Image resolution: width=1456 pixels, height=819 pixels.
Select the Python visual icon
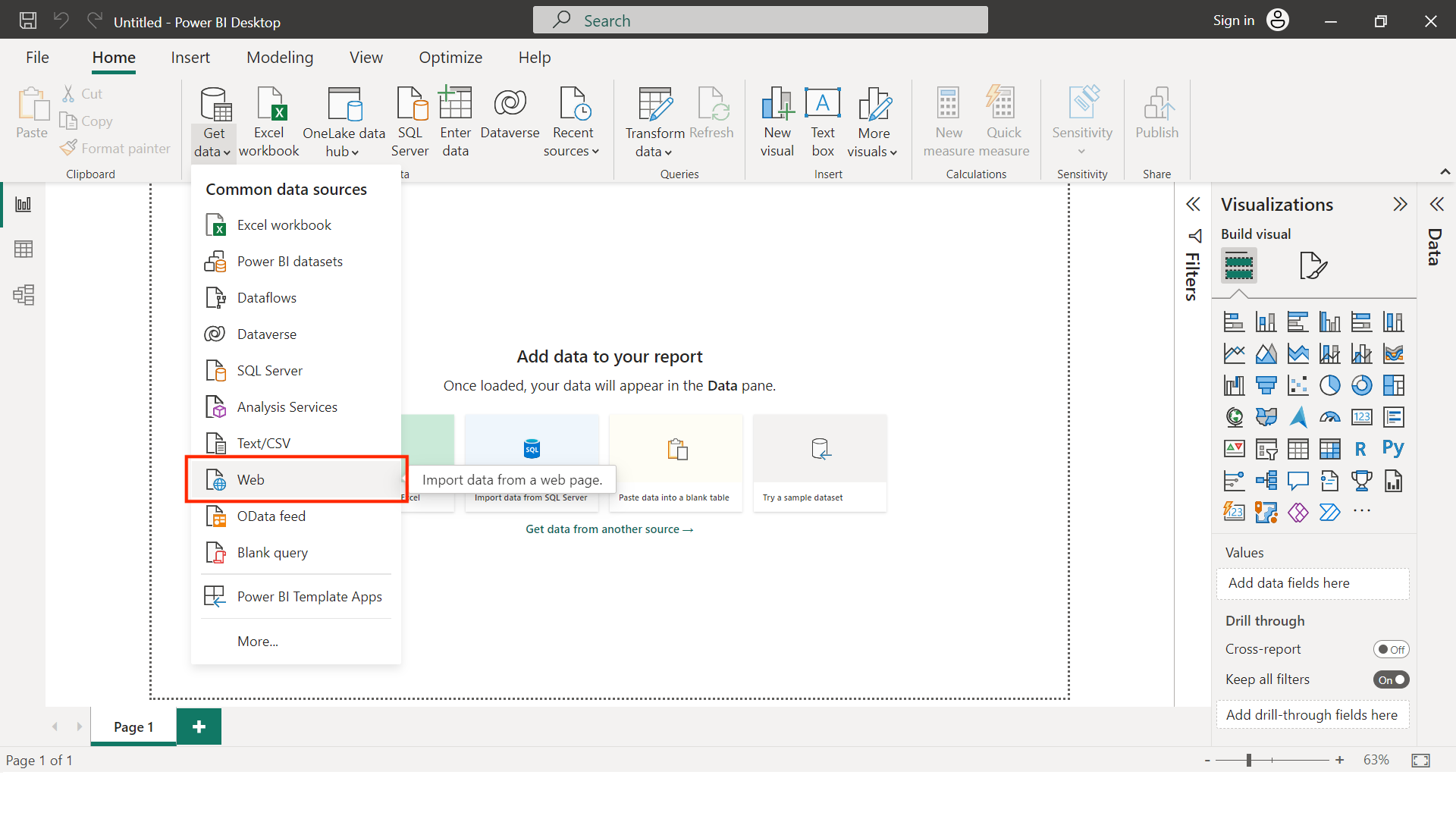[1393, 449]
